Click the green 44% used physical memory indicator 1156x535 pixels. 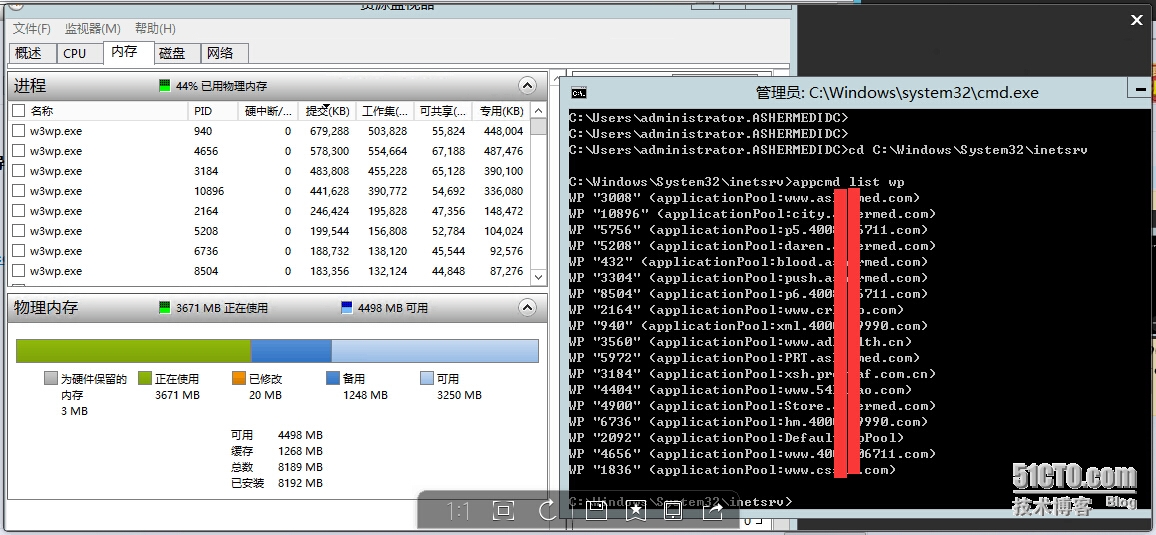(165, 86)
